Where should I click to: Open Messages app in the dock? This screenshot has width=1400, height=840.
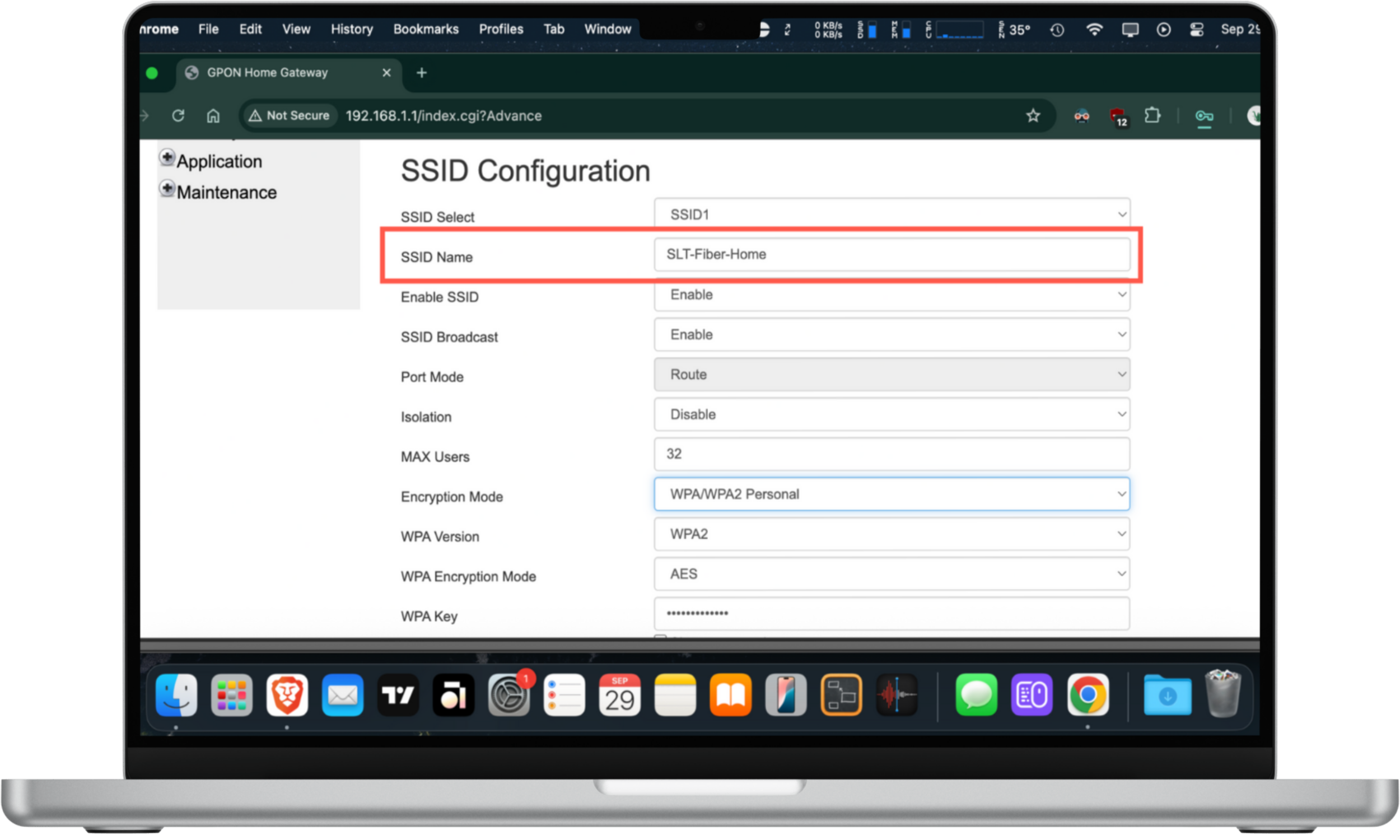tap(976, 695)
